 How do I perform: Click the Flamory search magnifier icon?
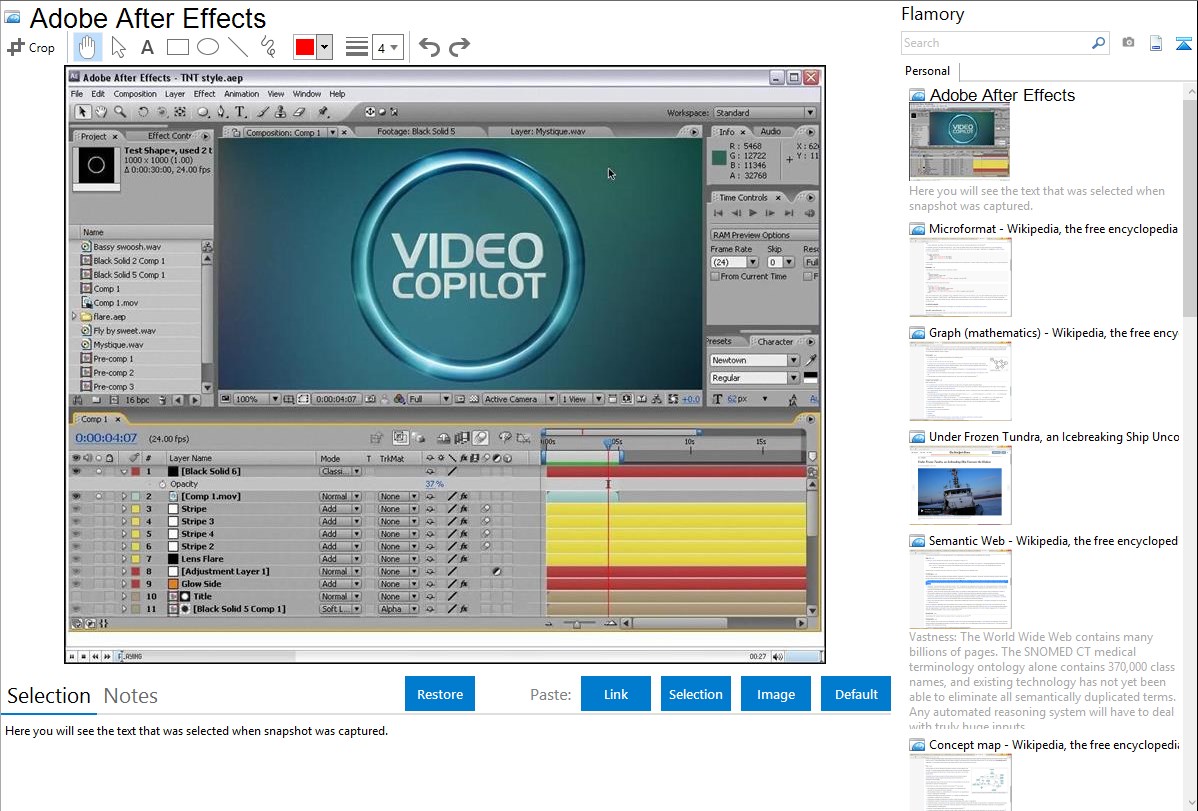point(1098,43)
